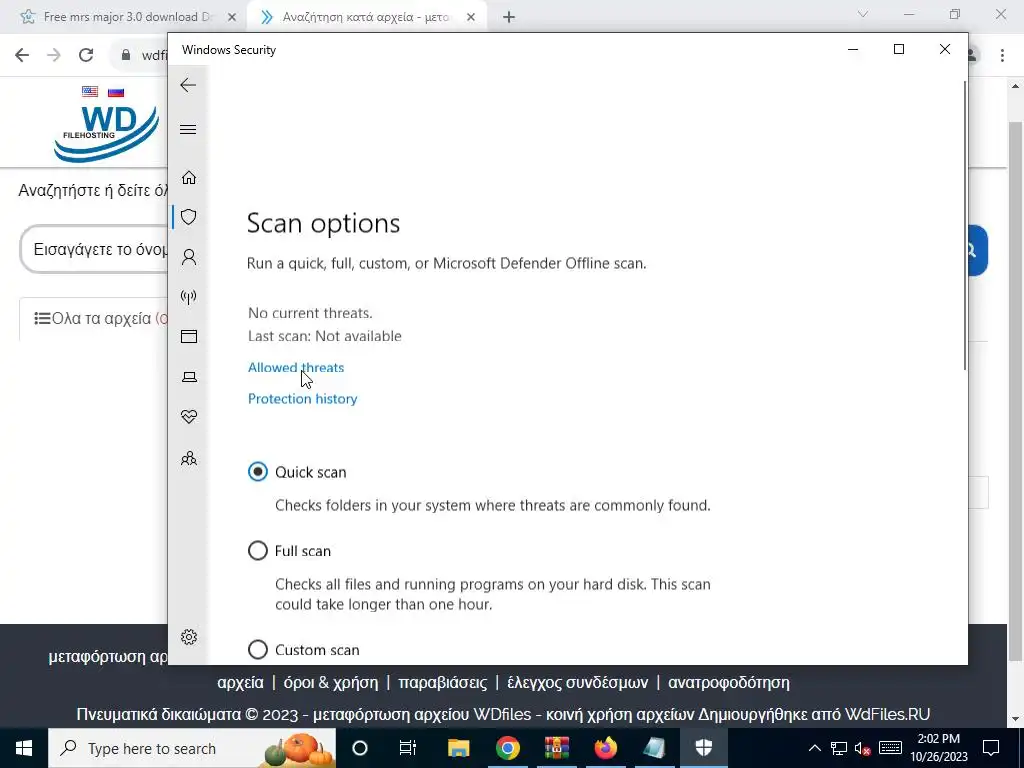Open Windows Security settings gear
This screenshot has width=1024, height=768.
coord(189,637)
